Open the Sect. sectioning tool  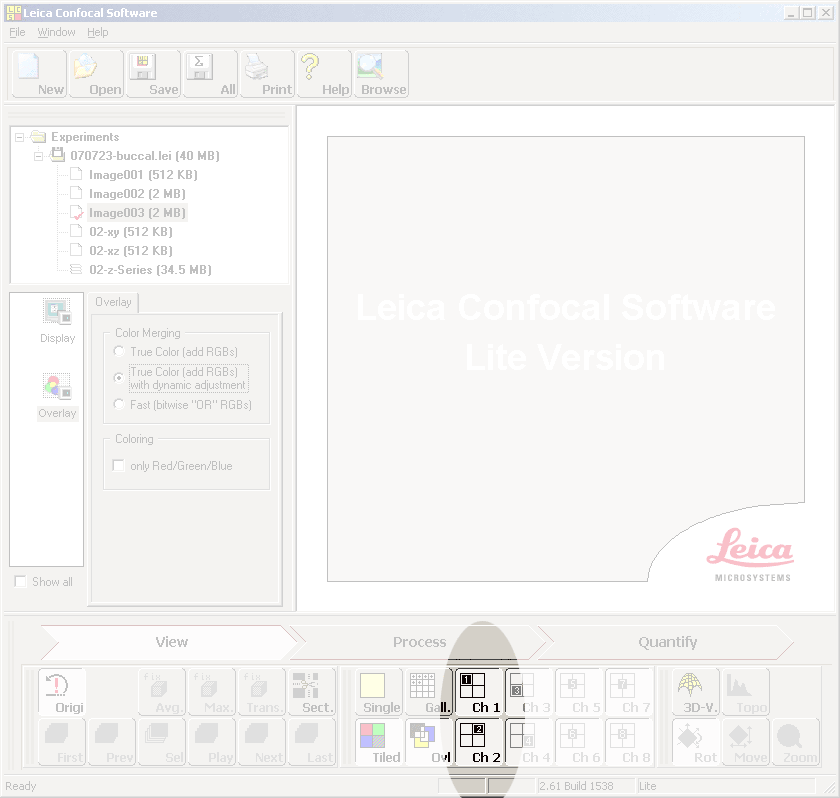point(312,692)
